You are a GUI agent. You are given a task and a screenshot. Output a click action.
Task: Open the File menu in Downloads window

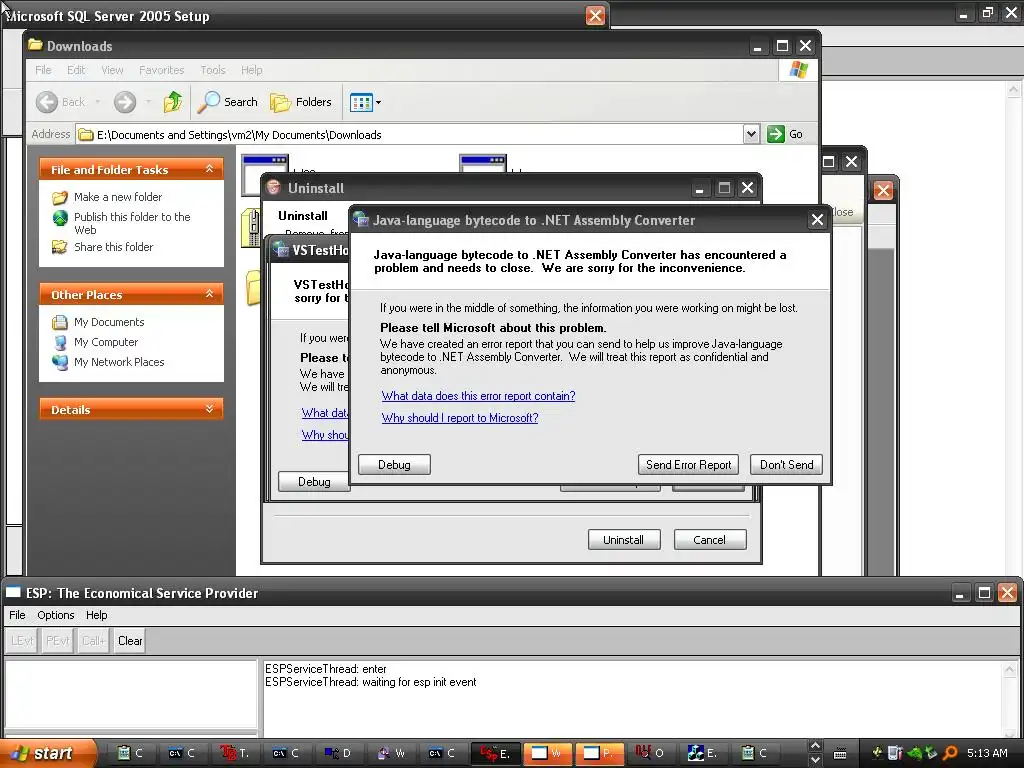click(43, 70)
